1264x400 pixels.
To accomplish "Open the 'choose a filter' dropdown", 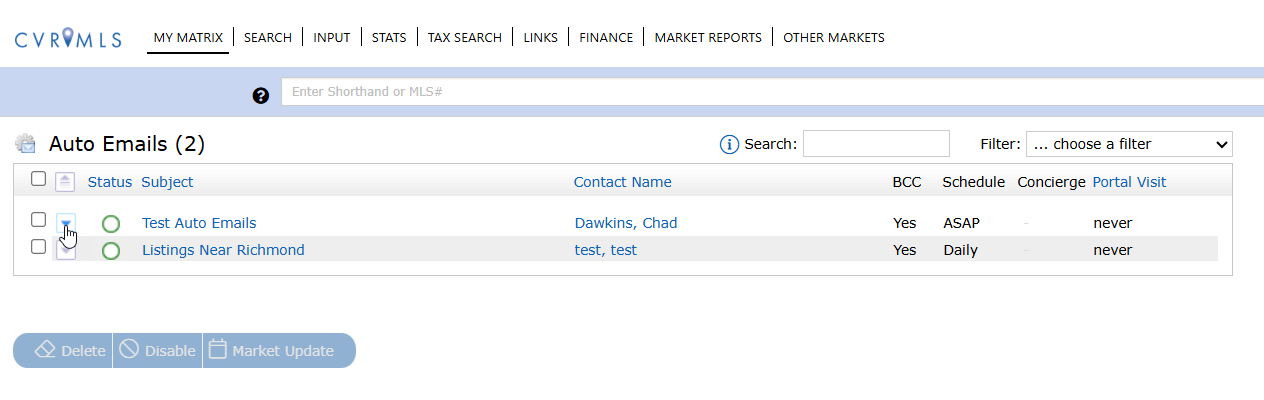I will [1129, 144].
